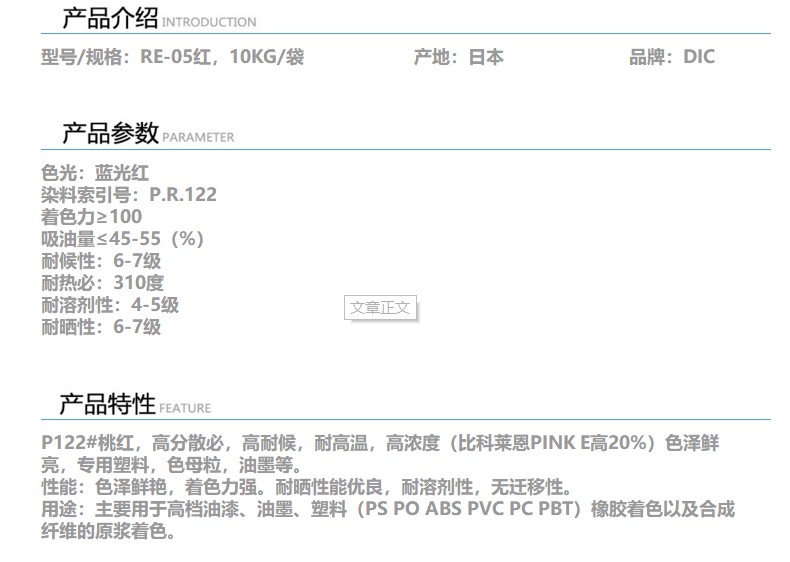Viewport: 790px width, 562px height.
Task: Click the 产品参数 section heading
Action: pyautogui.click(x=109, y=133)
